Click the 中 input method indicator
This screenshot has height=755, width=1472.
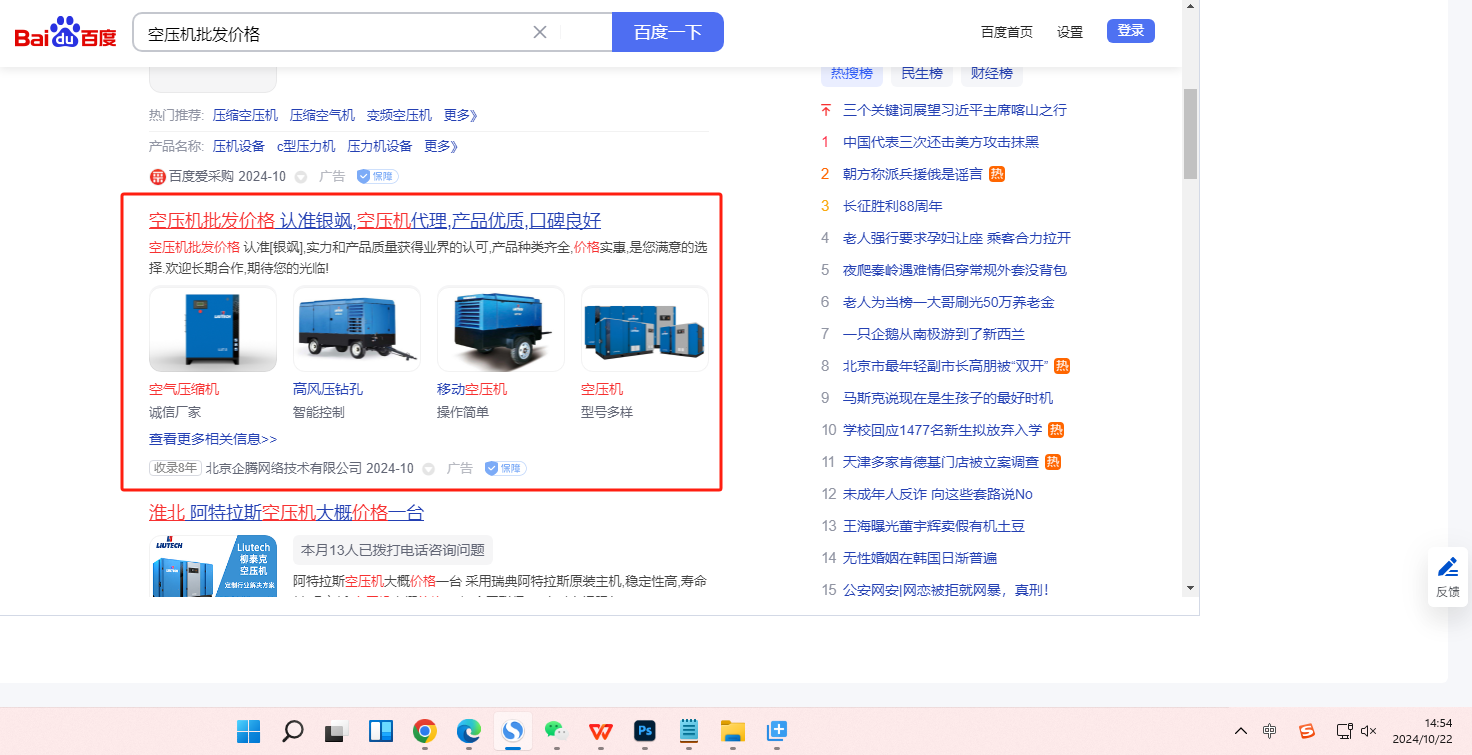coord(1269,731)
